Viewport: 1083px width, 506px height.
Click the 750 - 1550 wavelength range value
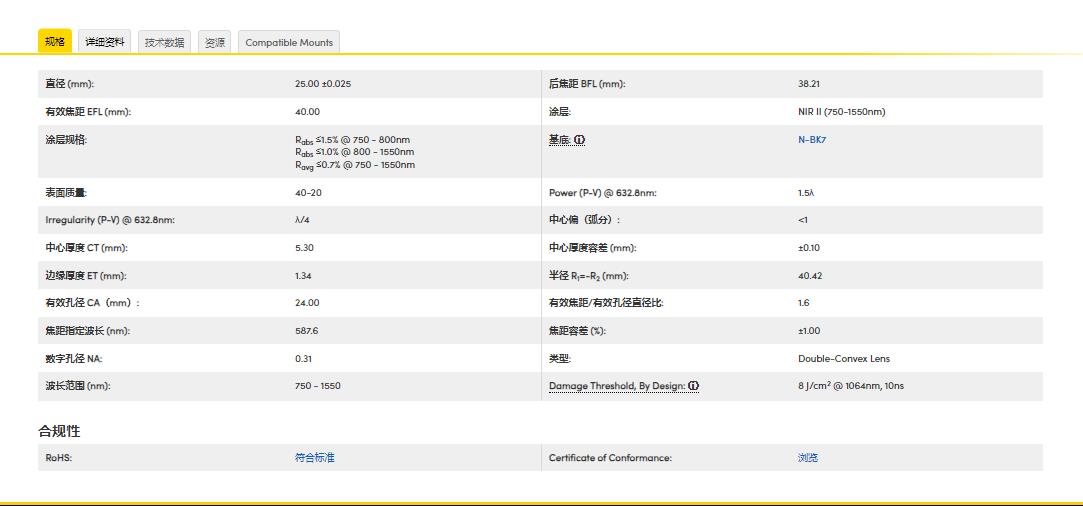pyautogui.click(x=317, y=386)
